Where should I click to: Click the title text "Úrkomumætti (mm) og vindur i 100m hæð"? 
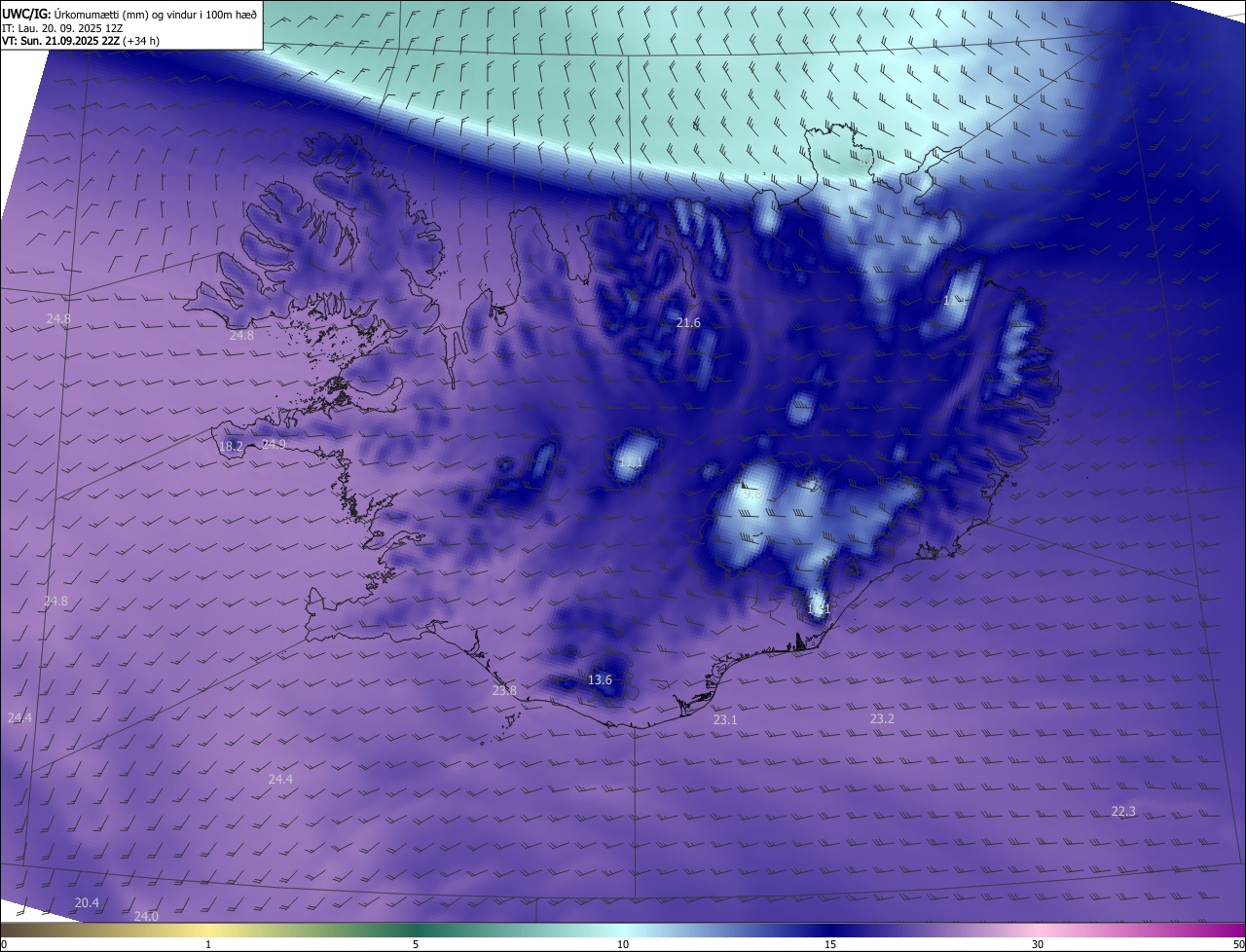pos(155,13)
